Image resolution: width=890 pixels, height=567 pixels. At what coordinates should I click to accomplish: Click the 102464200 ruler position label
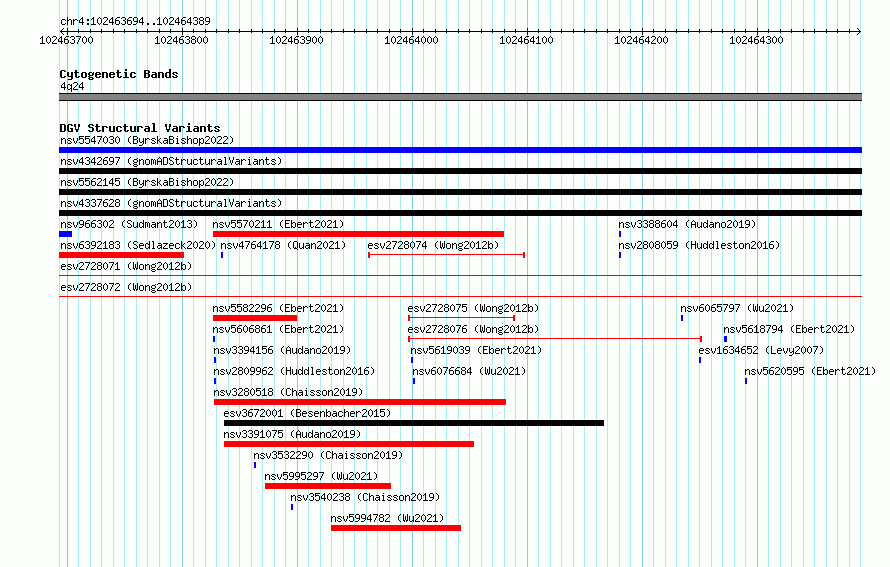641,40
